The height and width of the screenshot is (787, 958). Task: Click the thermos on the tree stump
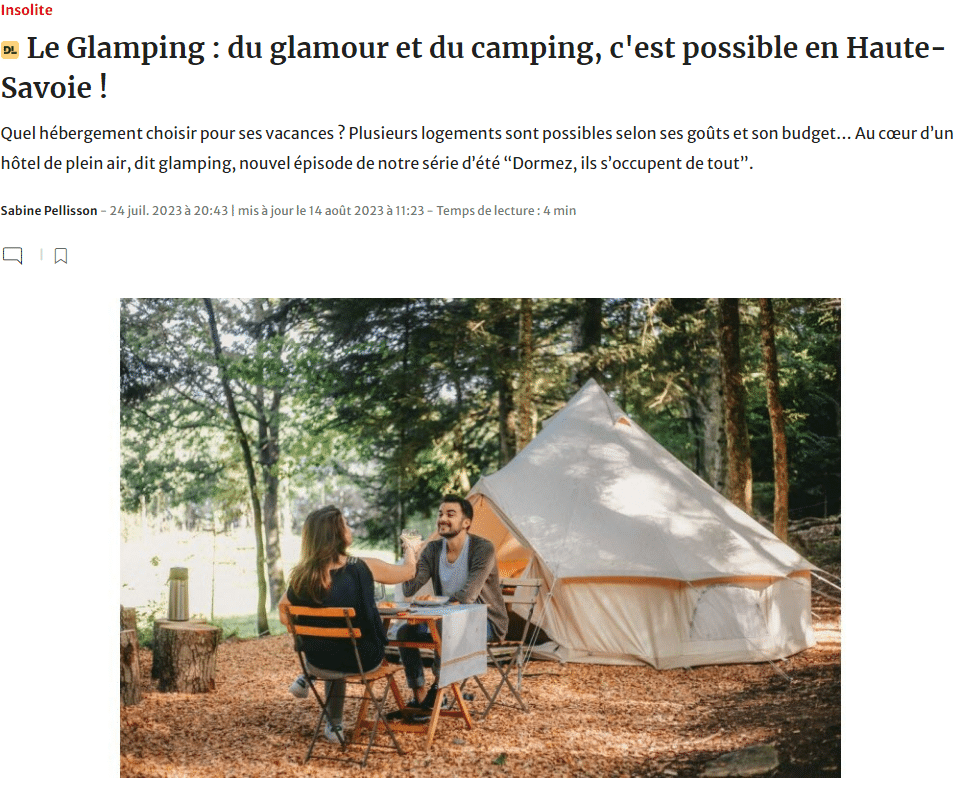pyautogui.click(x=178, y=594)
